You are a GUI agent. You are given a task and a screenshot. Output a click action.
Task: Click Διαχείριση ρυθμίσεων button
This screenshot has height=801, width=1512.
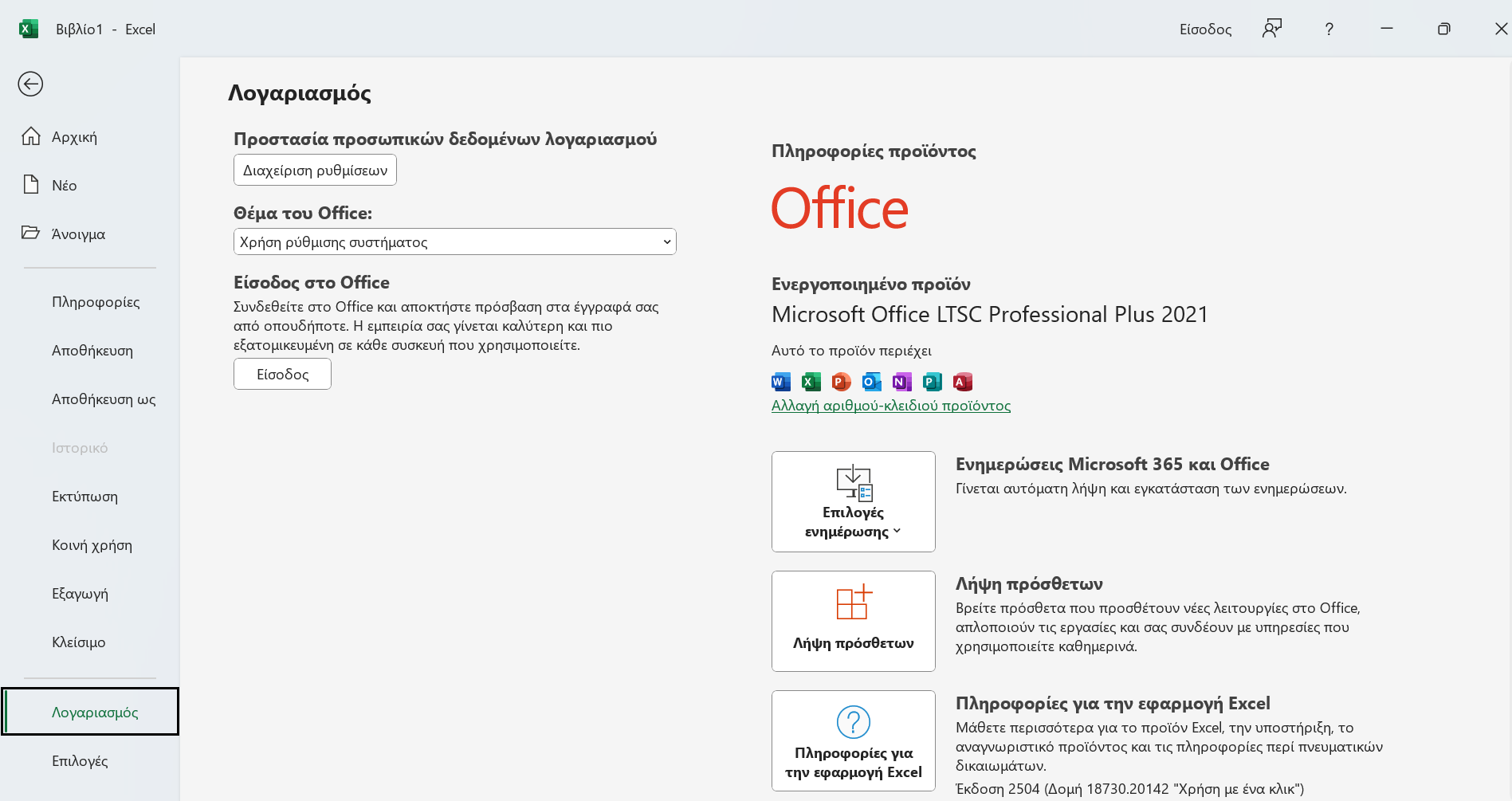pyautogui.click(x=315, y=170)
